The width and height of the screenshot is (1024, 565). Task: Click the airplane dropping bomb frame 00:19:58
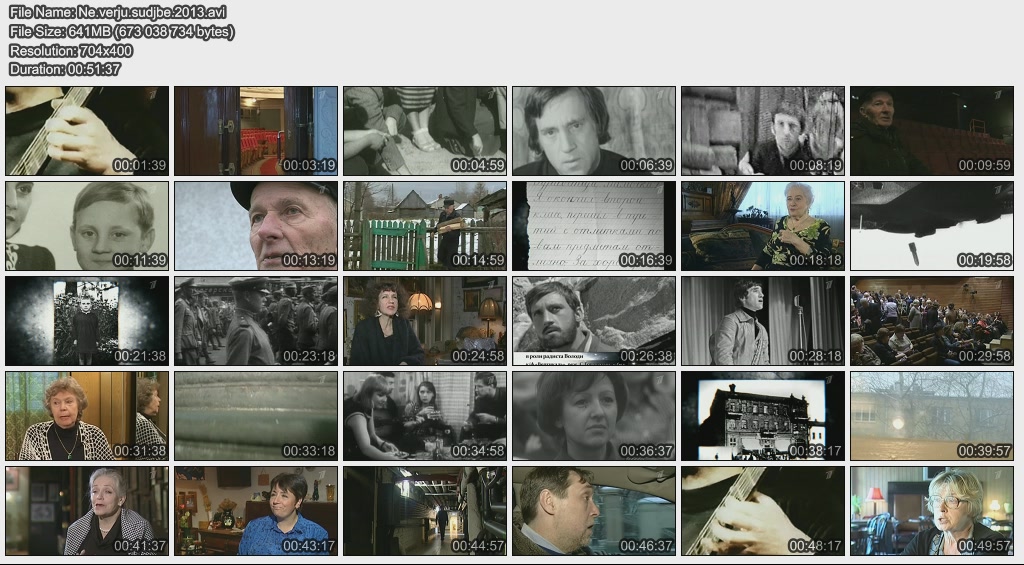(932, 226)
